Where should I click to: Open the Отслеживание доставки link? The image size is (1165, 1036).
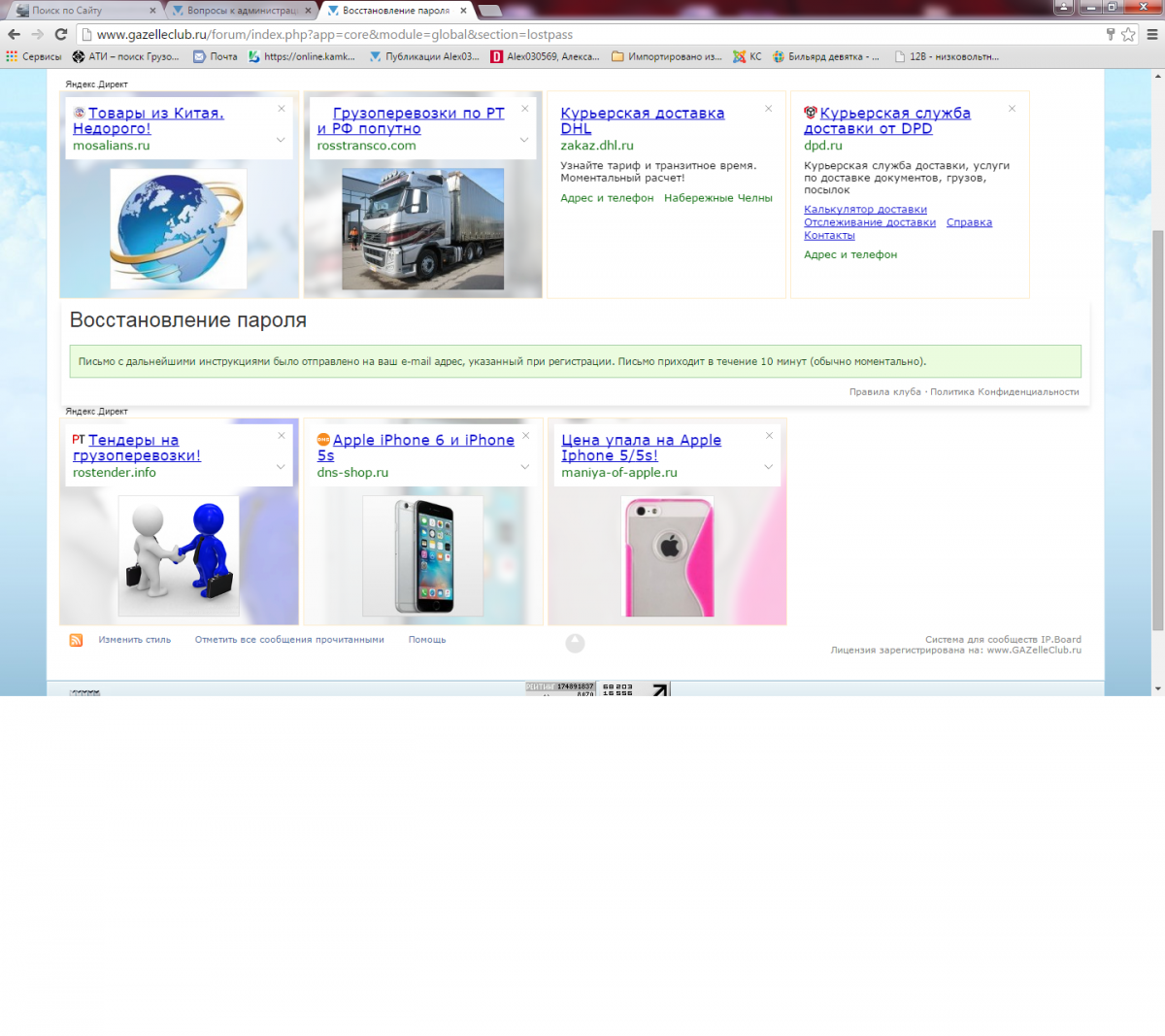(870, 222)
